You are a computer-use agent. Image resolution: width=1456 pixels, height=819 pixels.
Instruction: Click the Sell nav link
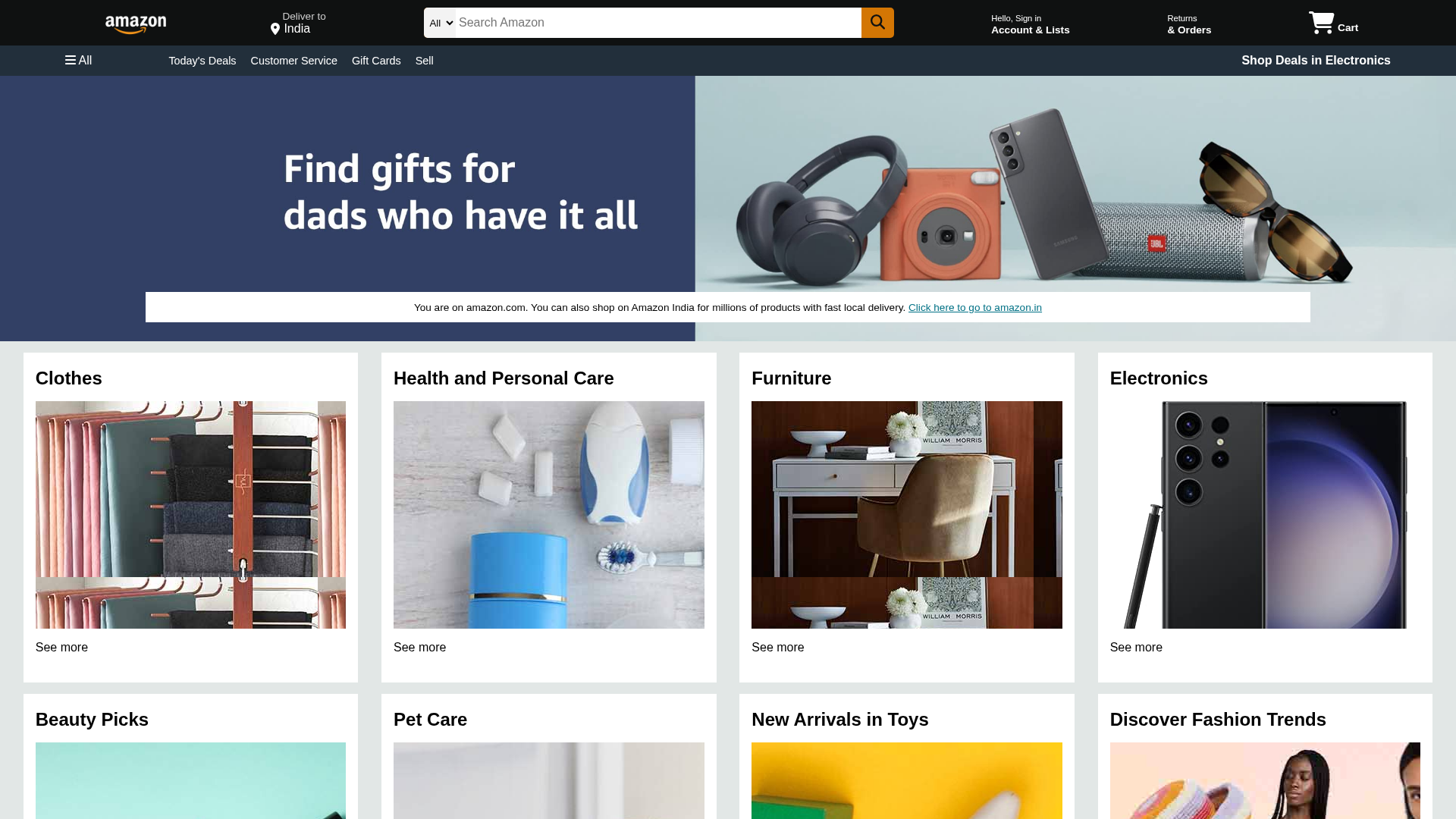[424, 61]
